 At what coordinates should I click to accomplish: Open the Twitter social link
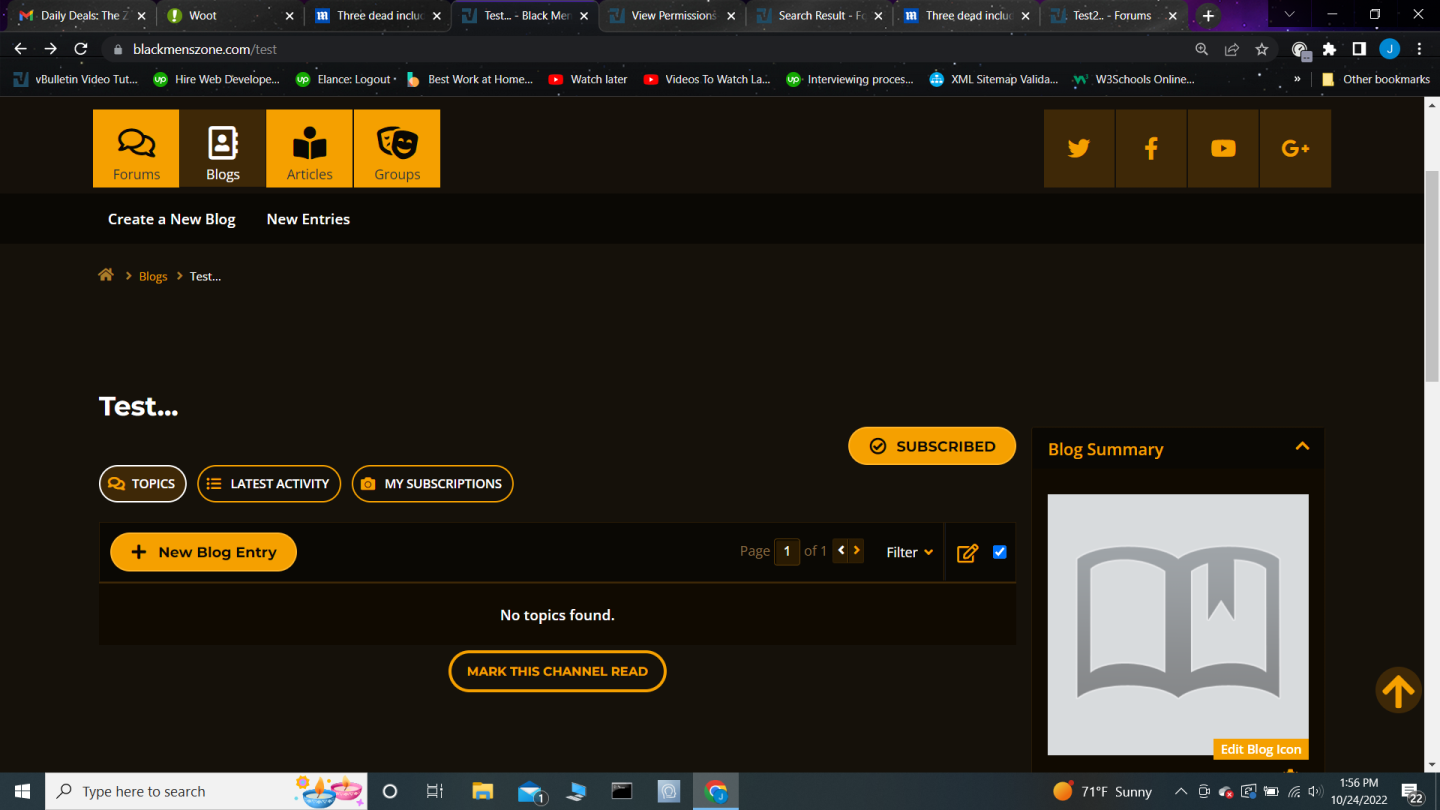click(1078, 149)
